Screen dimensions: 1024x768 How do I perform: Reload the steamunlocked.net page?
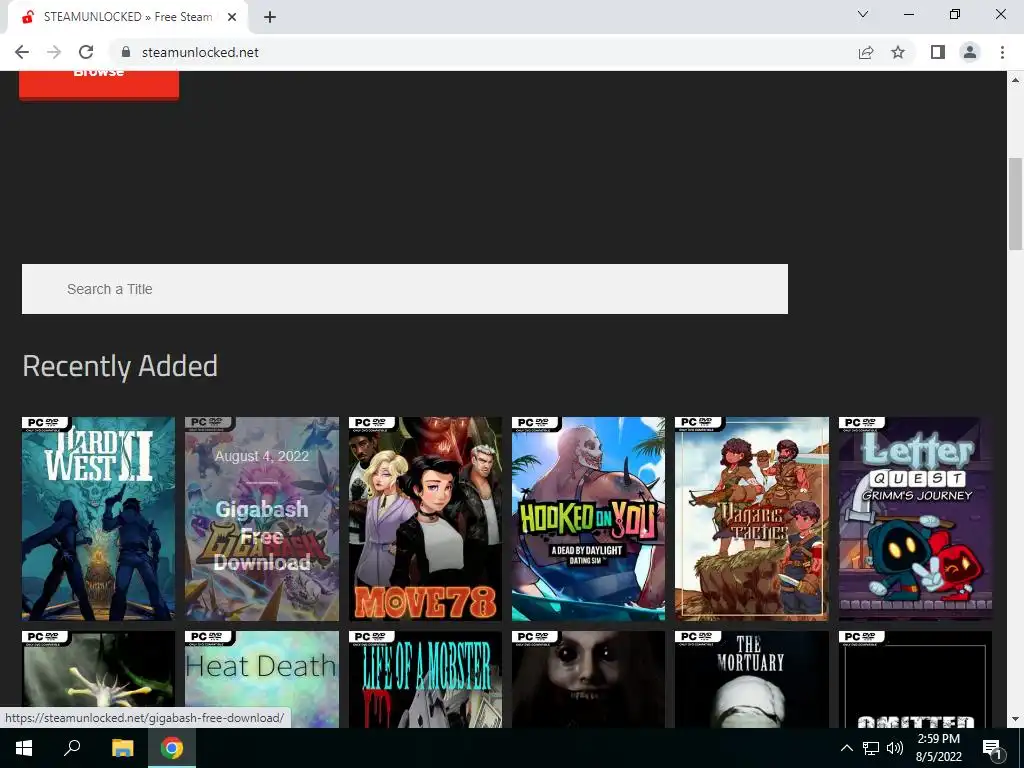point(86,52)
